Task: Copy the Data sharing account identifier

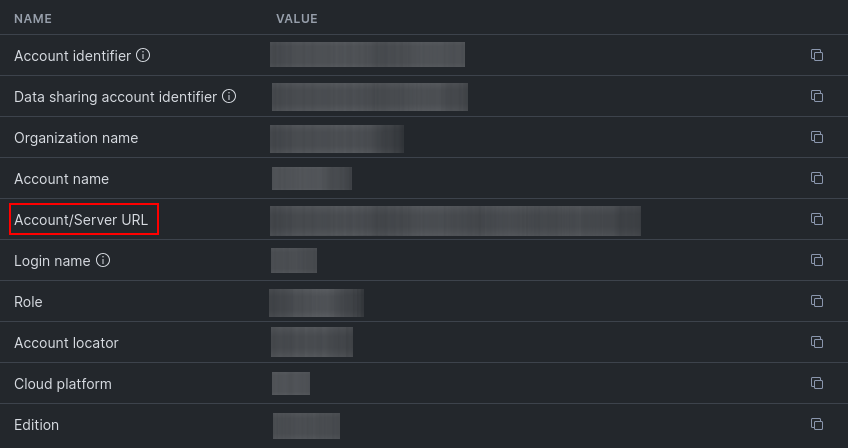Action: [x=817, y=96]
